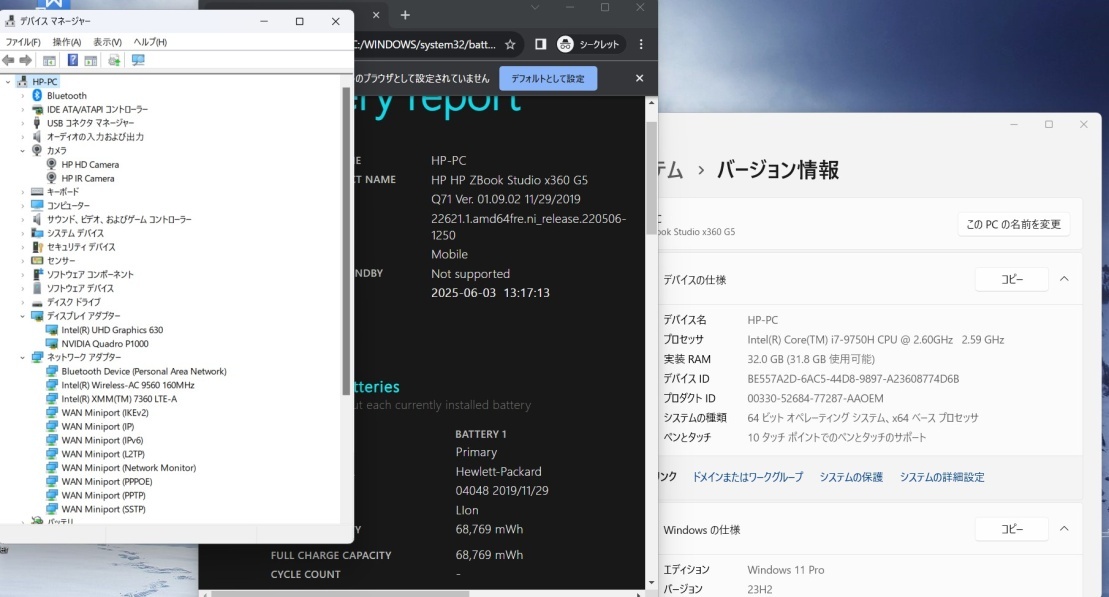Select Bluetooth Device (Personal Area Network)
The image size is (1109, 597).
144,371
